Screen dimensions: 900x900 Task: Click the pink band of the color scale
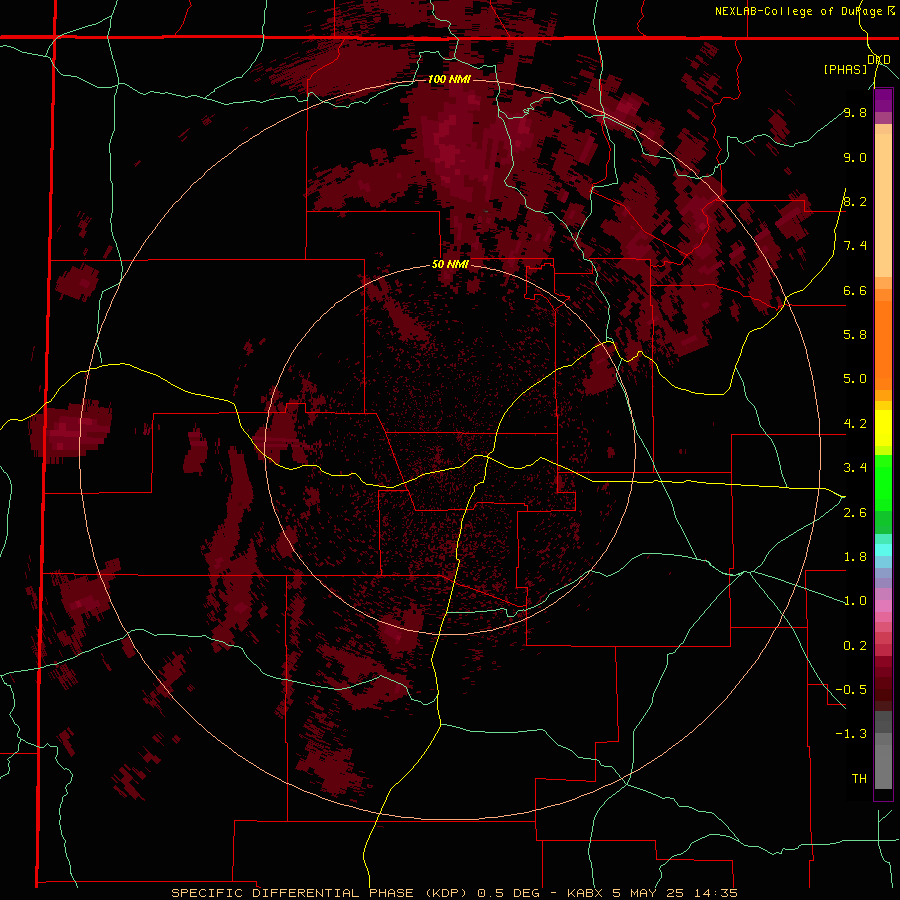(x=883, y=606)
